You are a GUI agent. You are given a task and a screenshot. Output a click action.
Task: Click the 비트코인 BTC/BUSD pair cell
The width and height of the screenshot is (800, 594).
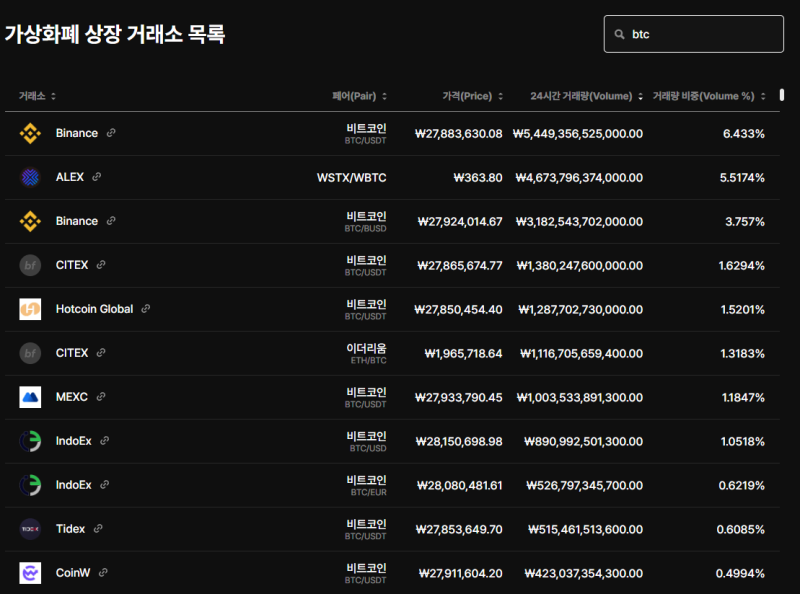tap(365, 221)
